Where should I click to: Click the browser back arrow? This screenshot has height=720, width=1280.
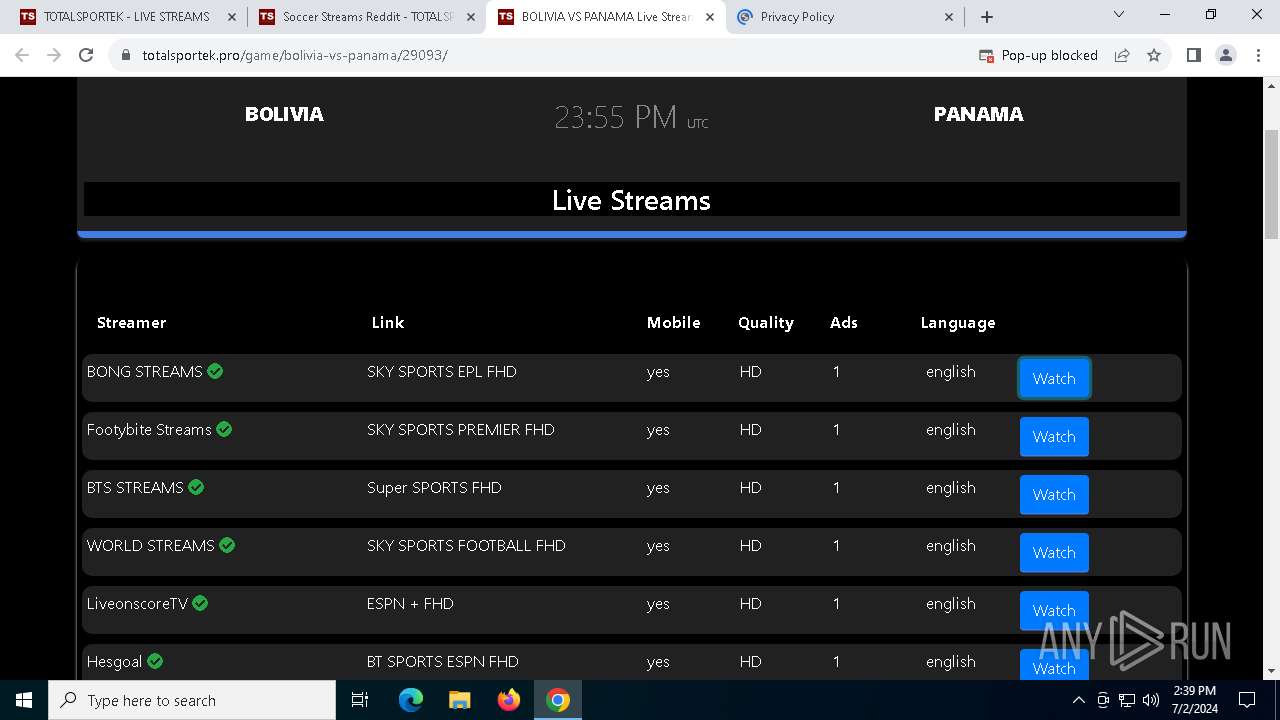(22, 55)
